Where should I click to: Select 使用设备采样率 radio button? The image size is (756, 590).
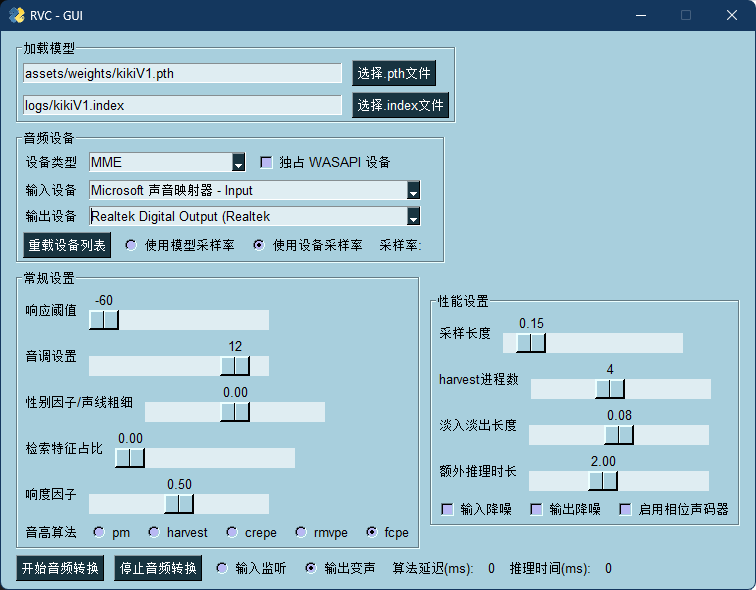tap(259, 245)
